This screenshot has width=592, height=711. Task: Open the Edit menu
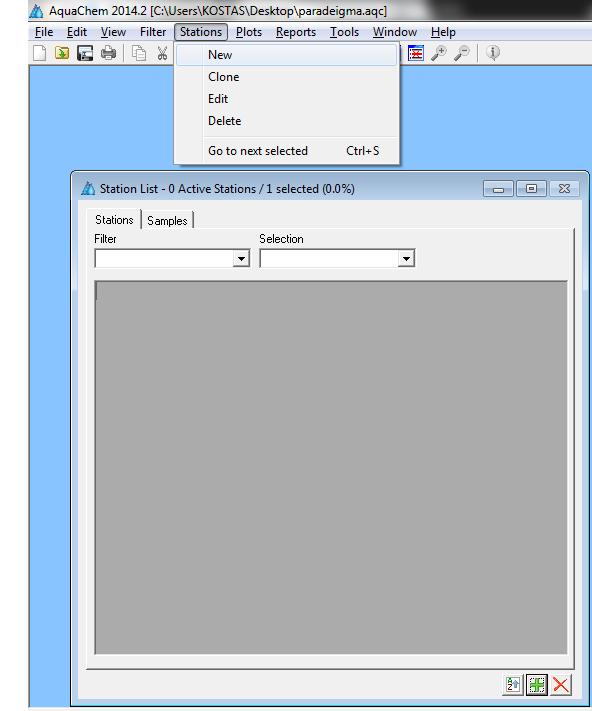(x=77, y=32)
